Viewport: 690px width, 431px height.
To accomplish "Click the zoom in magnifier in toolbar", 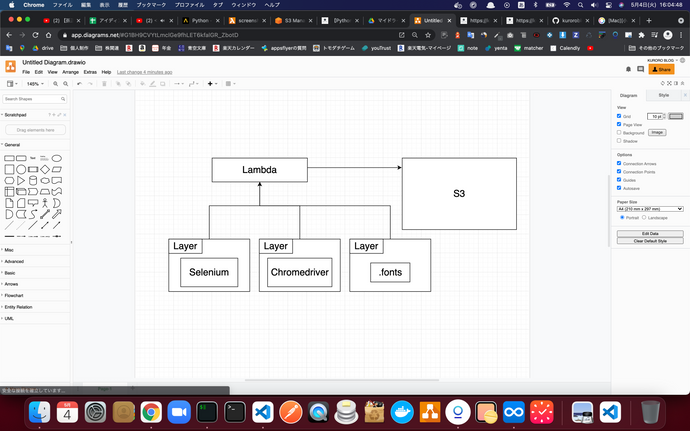I will pyautogui.click(x=55, y=84).
